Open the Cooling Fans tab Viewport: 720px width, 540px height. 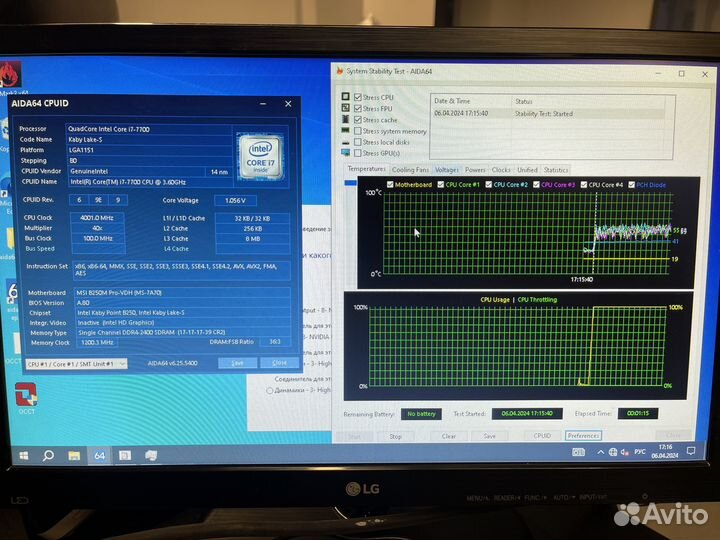(410, 169)
